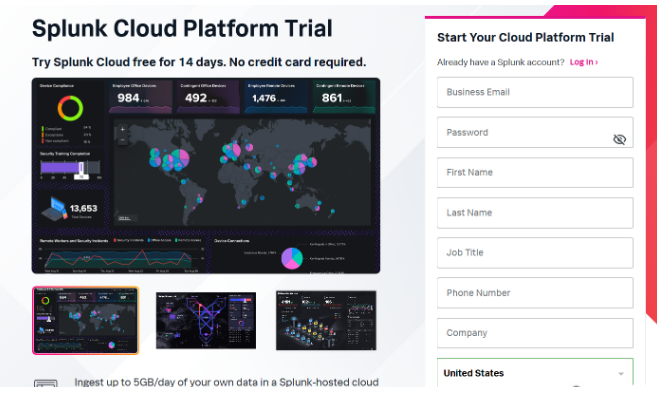The image size is (657, 408).
Task: Click the Splunk Cloud Platform Trial heading
Action: (182, 29)
